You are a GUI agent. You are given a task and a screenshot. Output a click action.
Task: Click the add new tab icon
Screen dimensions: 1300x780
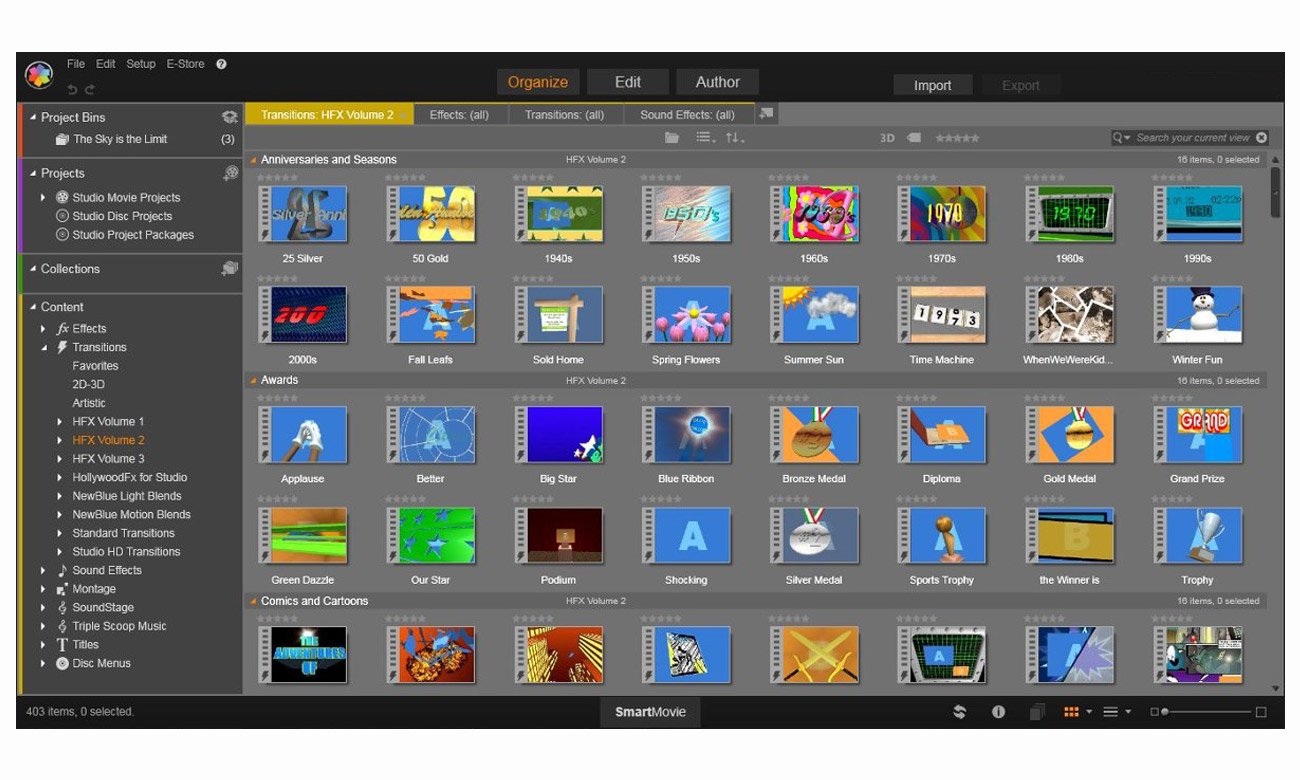[x=766, y=114]
